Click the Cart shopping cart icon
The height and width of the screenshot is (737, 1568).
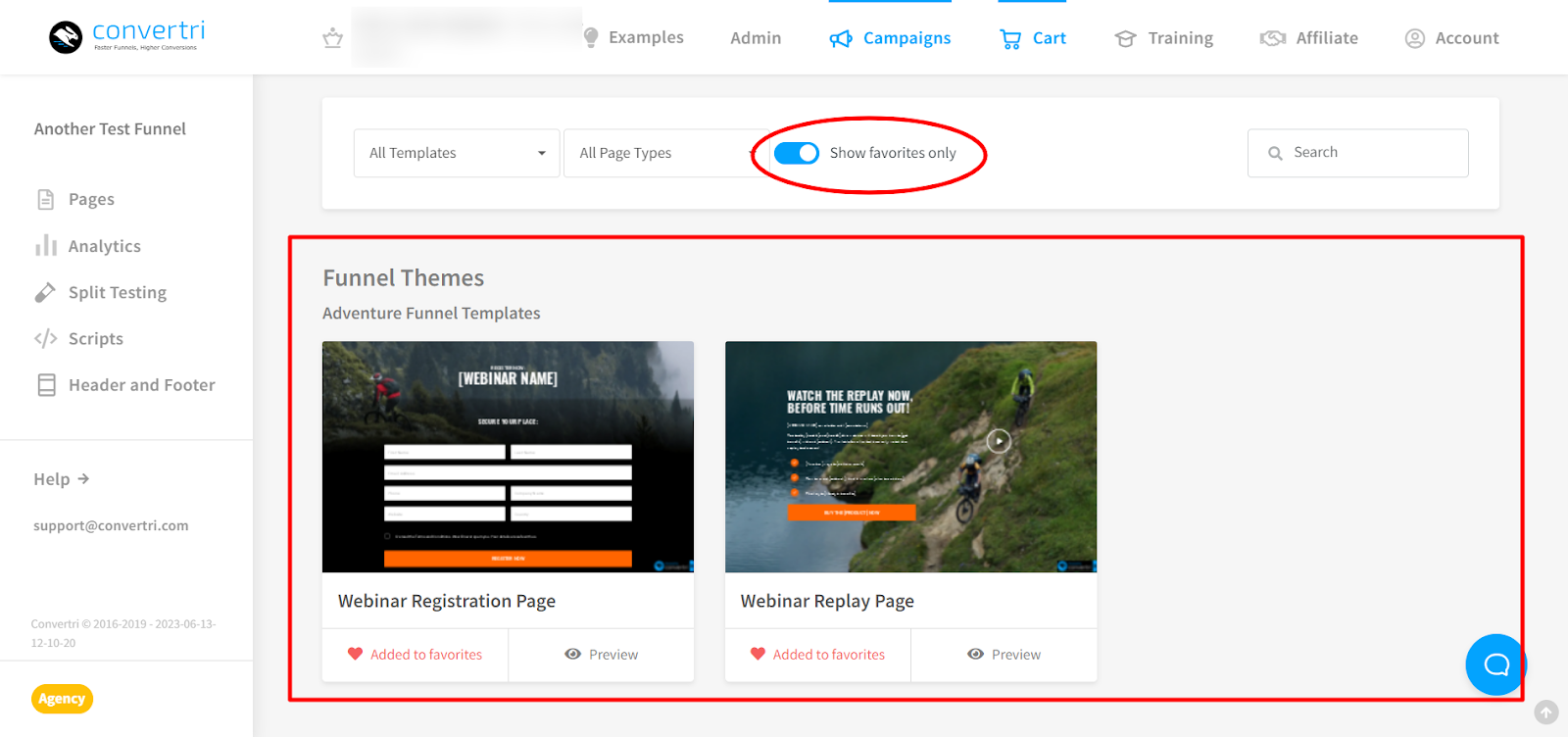[1009, 39]
